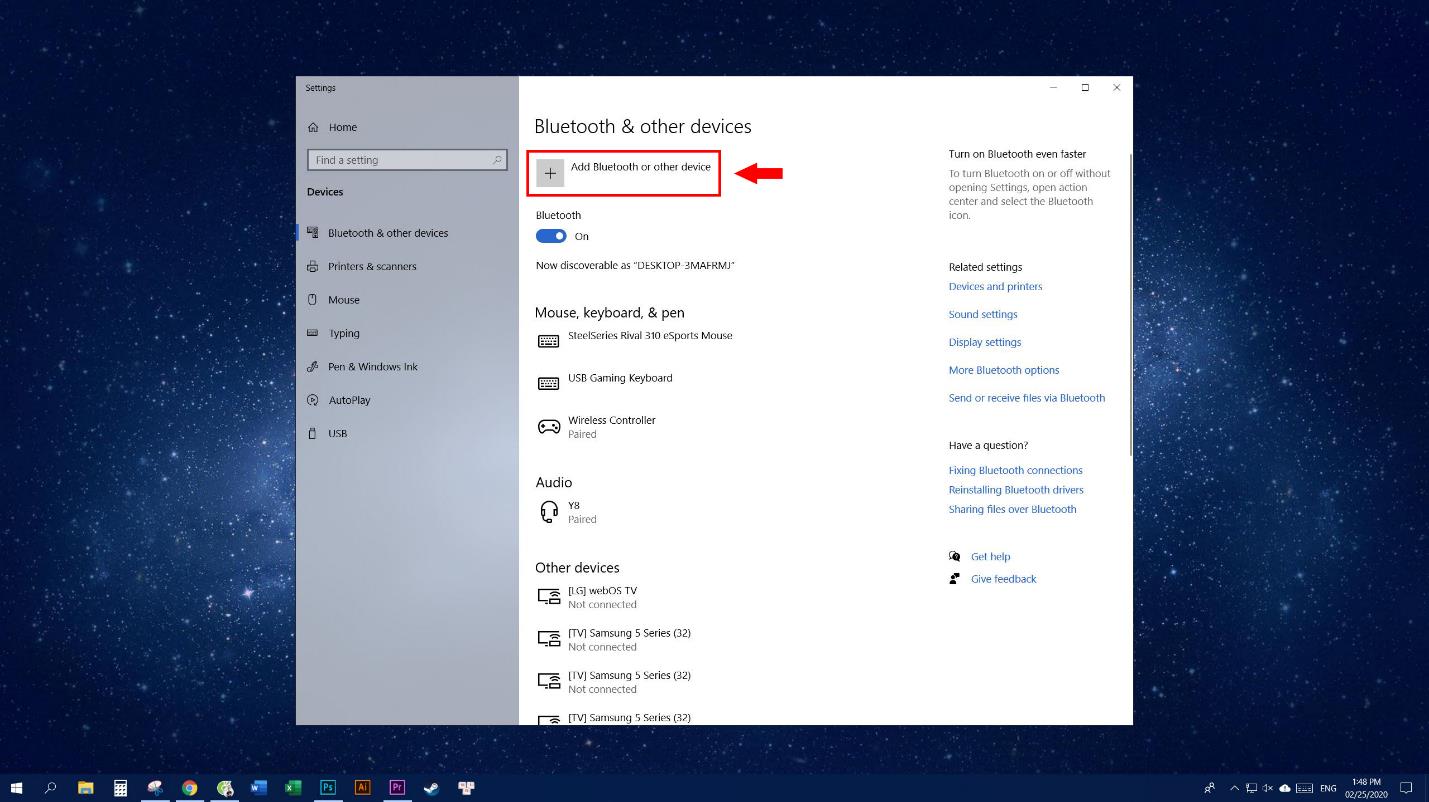1429x802 pixels.
Task: Click the "Other devices" section heading
Action: click(577, 568)
